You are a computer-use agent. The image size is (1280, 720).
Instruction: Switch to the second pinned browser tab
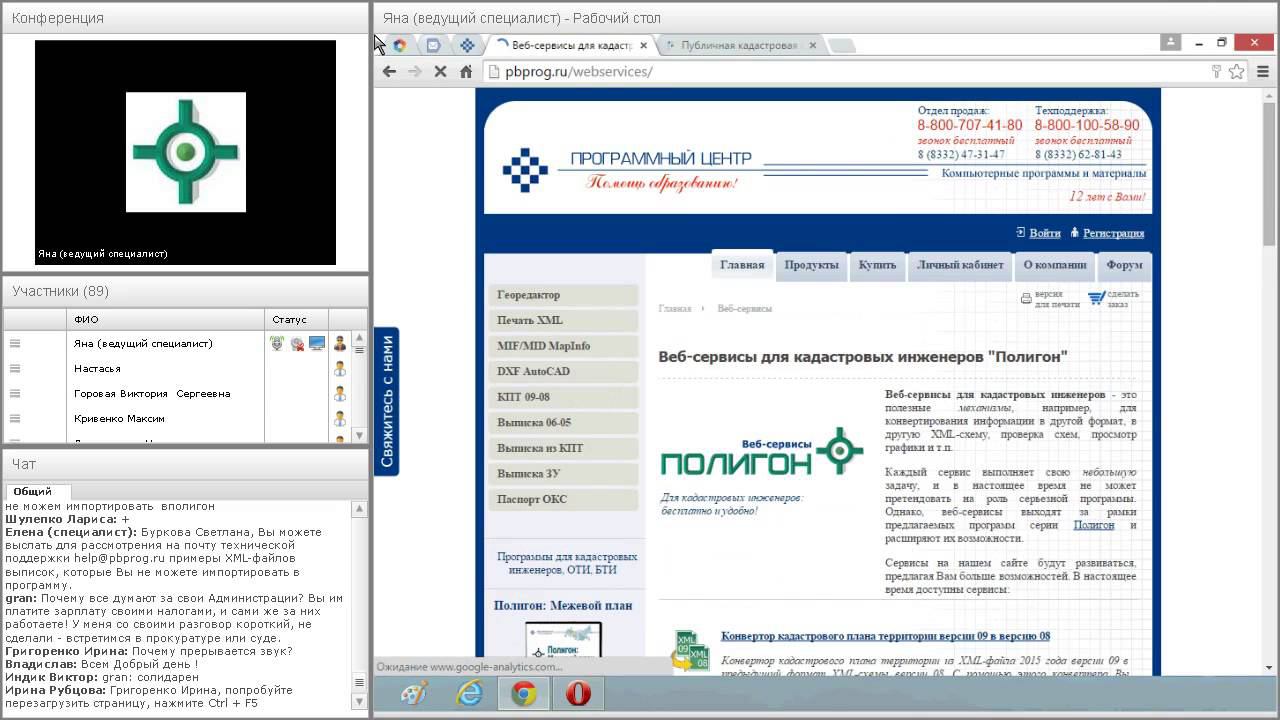tap(433, 45)
